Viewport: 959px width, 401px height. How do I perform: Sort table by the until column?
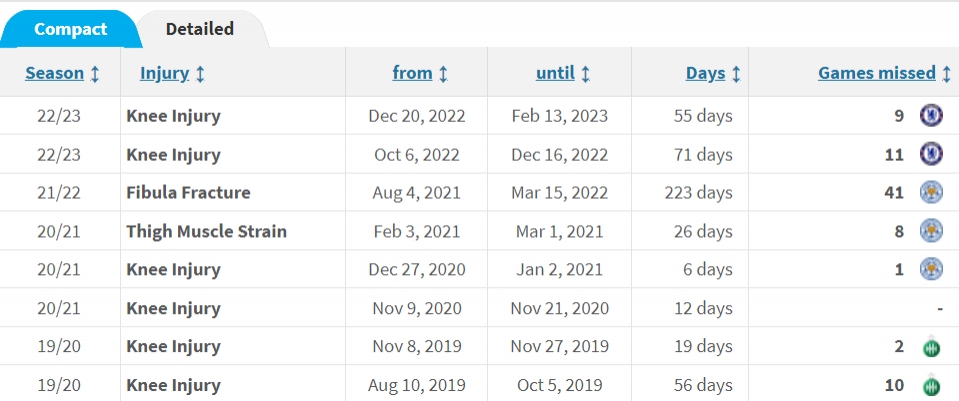555,73
